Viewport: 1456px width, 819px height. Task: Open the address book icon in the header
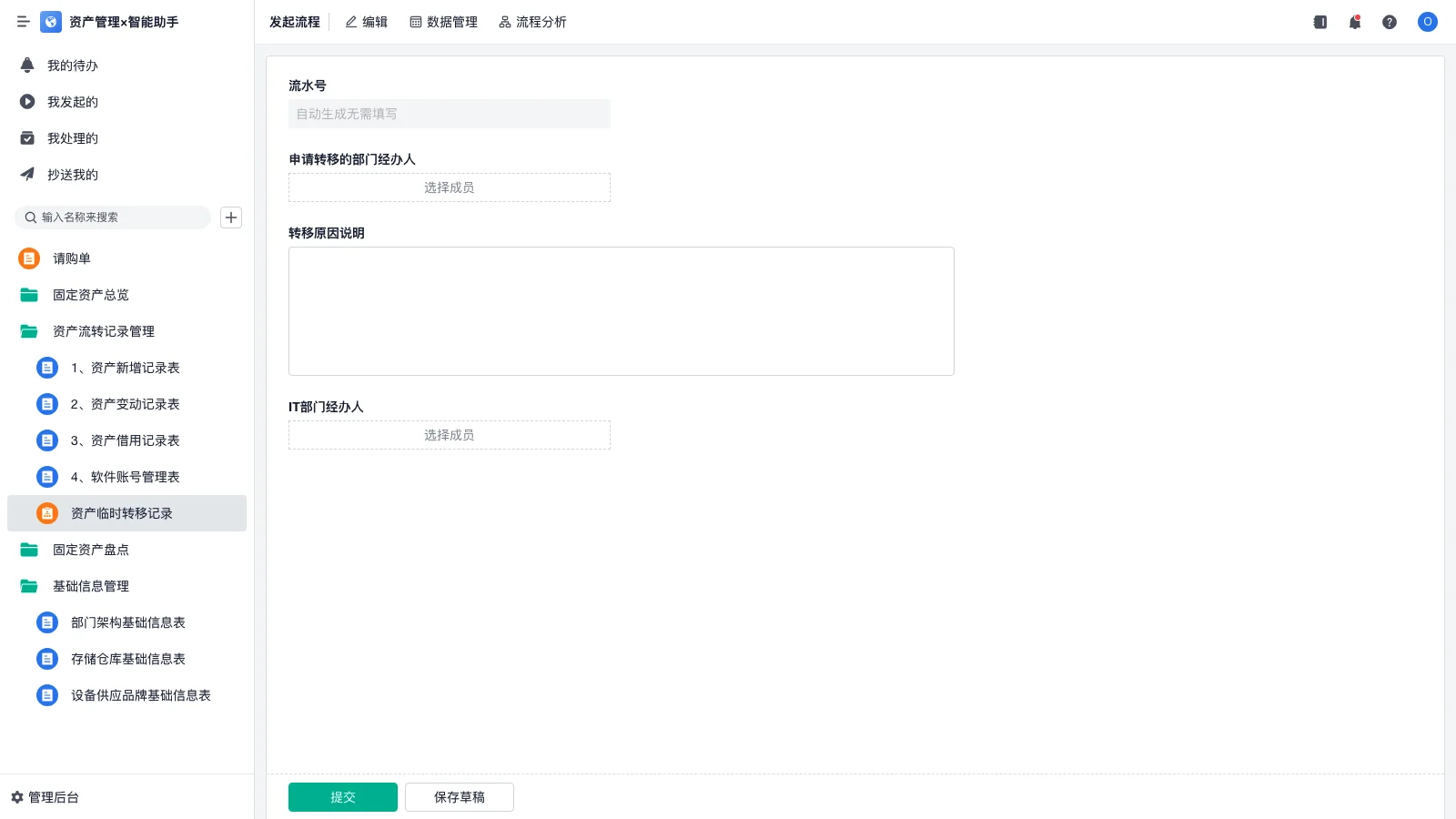(x=1320, y=22)
